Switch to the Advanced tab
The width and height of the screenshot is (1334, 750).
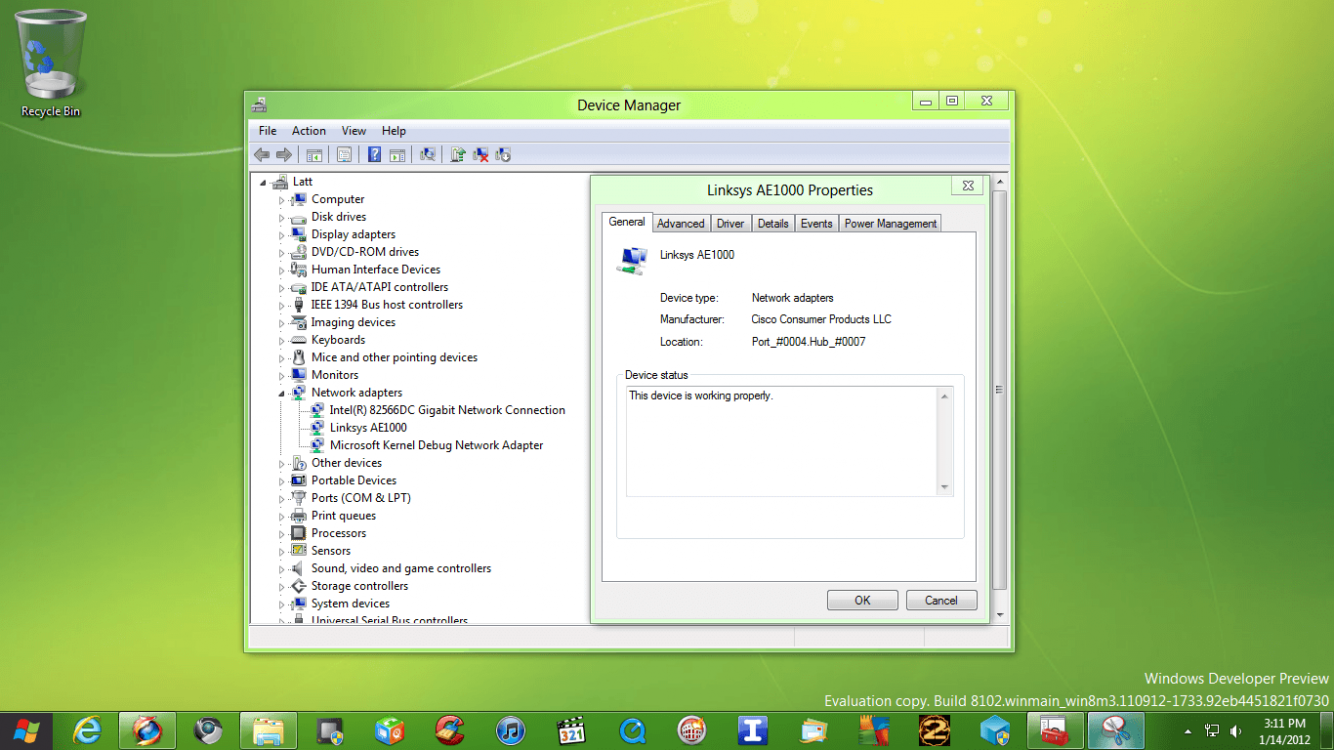coord(681,224)
